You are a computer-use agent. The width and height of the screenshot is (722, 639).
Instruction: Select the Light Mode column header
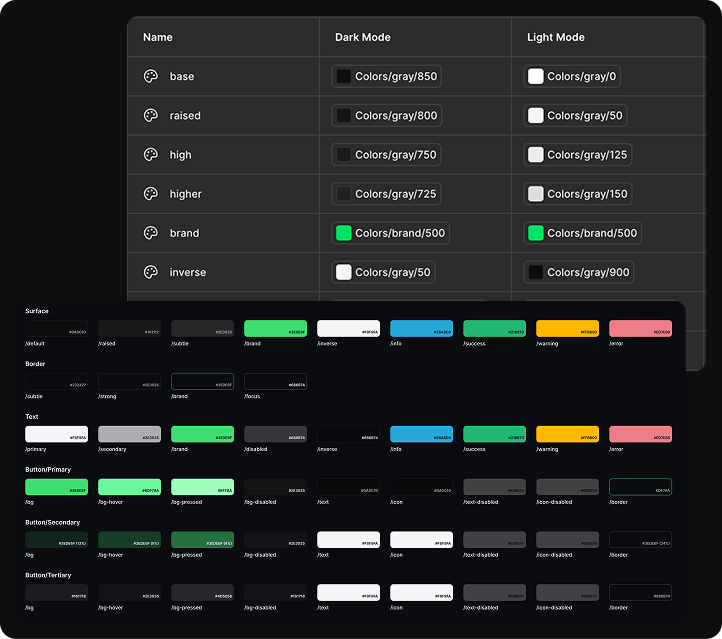(x=556, y=37)
